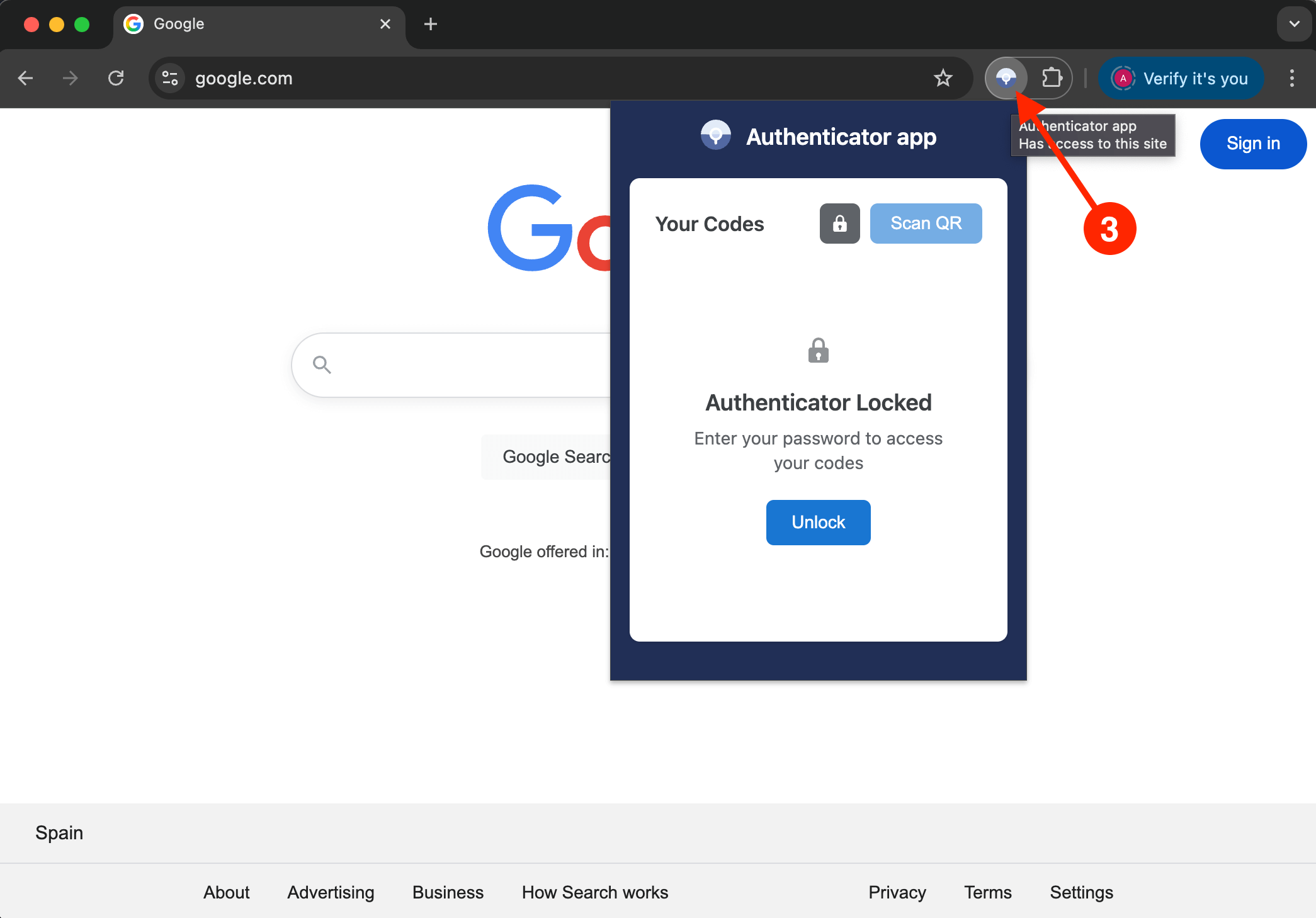Click the Scan QR icon button in Authenticator popup
Screen dimensions: 1316x918
[x=926, y=224]
